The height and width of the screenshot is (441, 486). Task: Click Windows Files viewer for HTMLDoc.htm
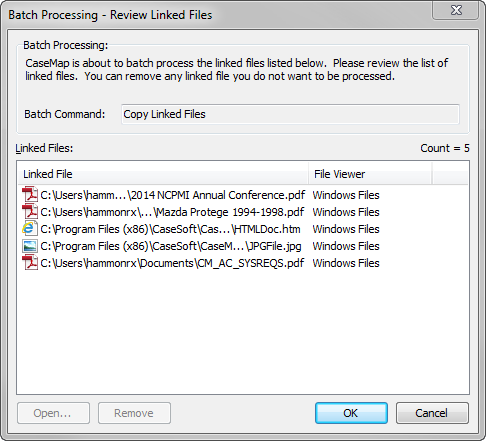coord(346,229)
